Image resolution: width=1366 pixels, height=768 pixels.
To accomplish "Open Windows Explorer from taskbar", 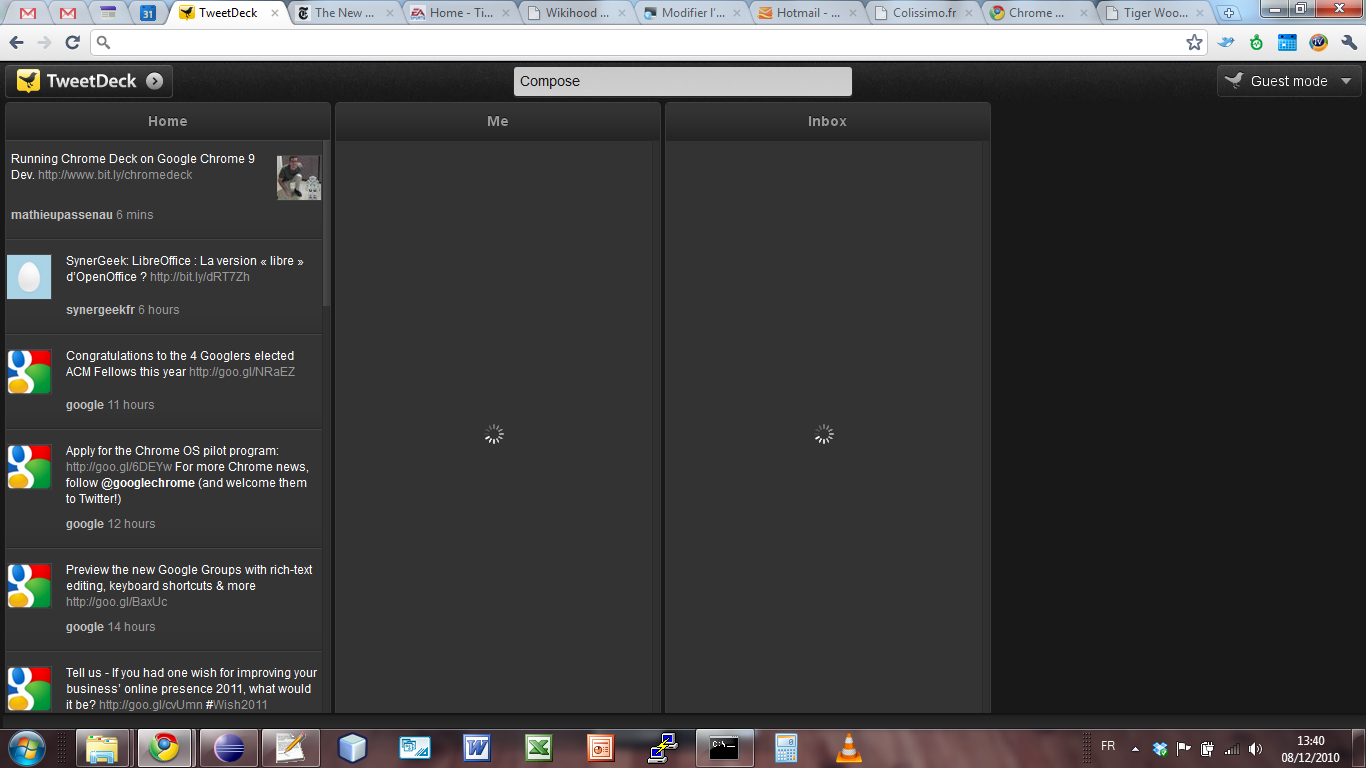I will pyautogui.click(x=104, y=748).
